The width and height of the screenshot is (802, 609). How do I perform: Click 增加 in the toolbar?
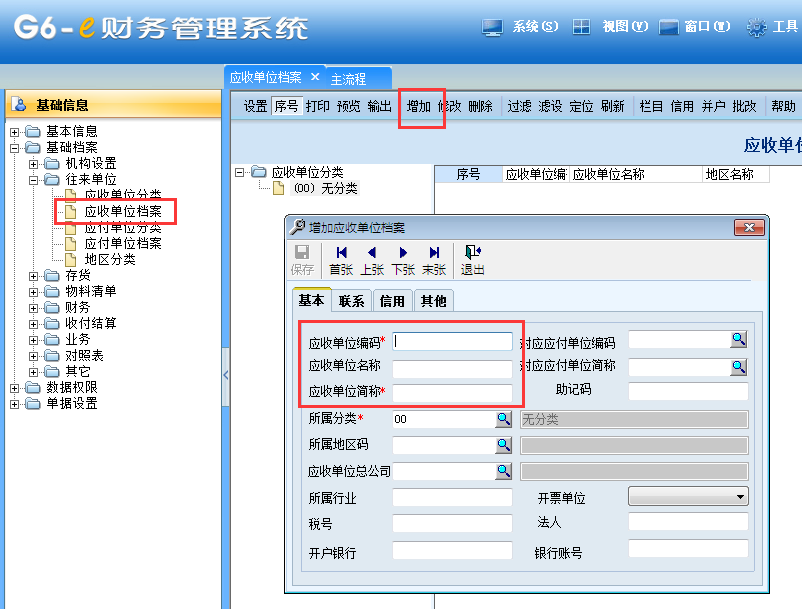coord(419,106)
